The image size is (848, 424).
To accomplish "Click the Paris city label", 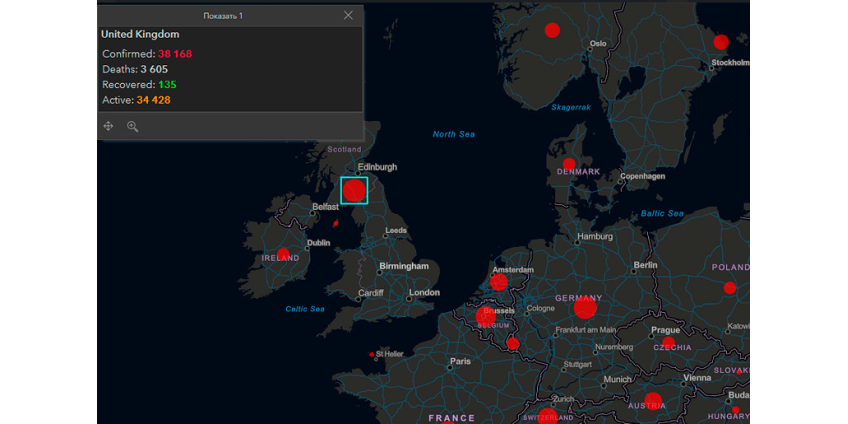I will 461,361.
